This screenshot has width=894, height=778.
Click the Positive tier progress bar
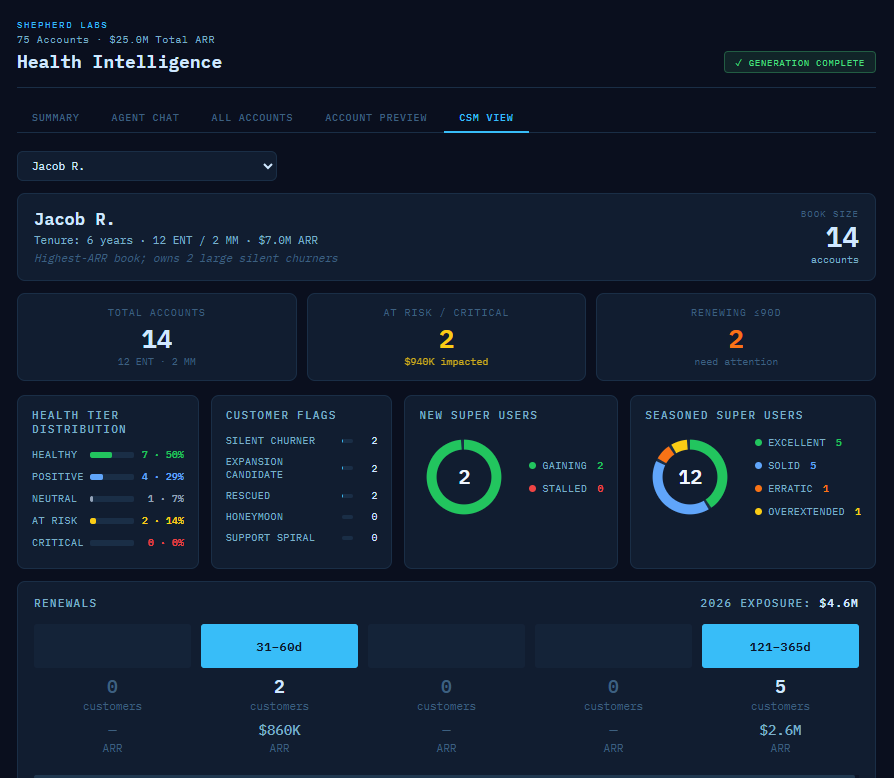(x=112, y=477)
